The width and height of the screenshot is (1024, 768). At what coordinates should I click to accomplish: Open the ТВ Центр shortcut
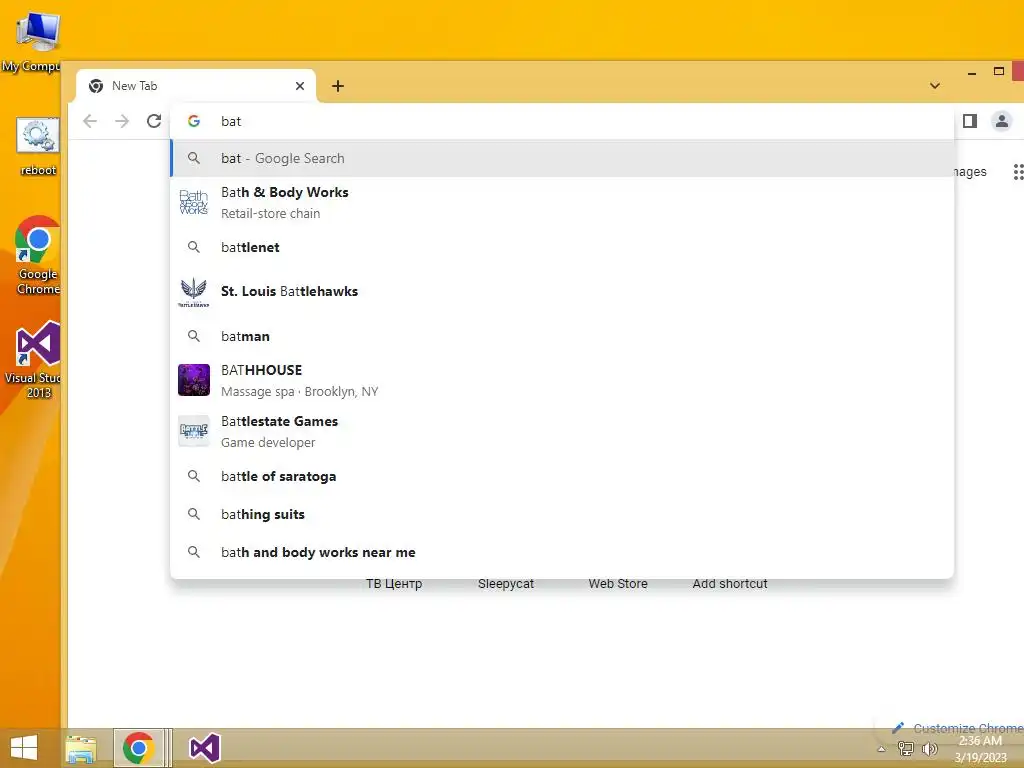coord(394,584)
